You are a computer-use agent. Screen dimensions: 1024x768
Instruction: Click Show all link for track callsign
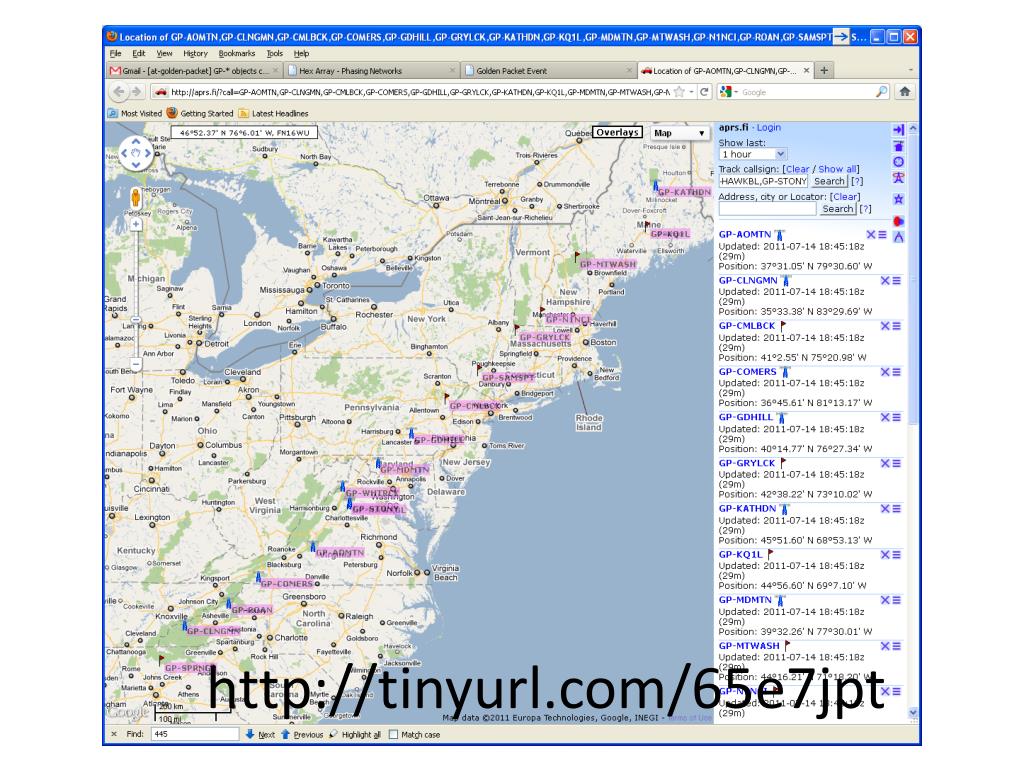click(838, 169)
